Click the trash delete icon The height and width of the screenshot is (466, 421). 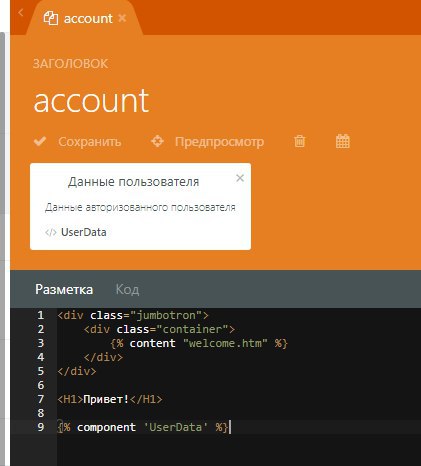[299, 141]
